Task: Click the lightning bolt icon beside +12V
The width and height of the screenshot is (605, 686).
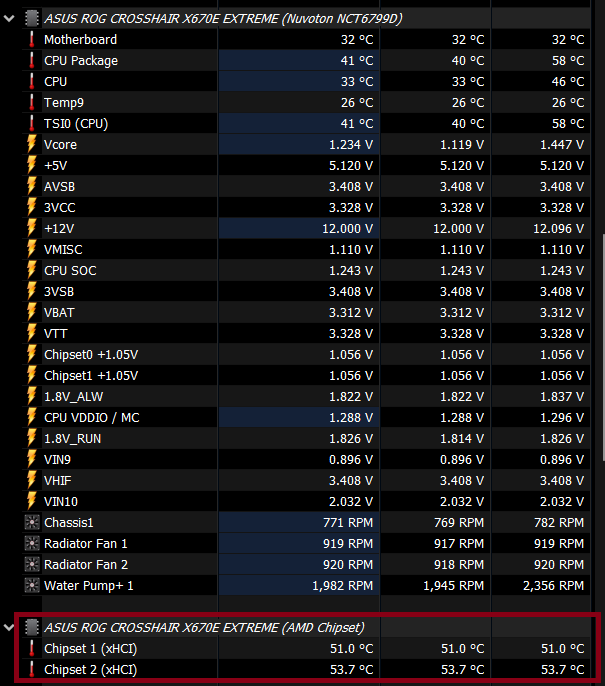Action: click(32, 228)
